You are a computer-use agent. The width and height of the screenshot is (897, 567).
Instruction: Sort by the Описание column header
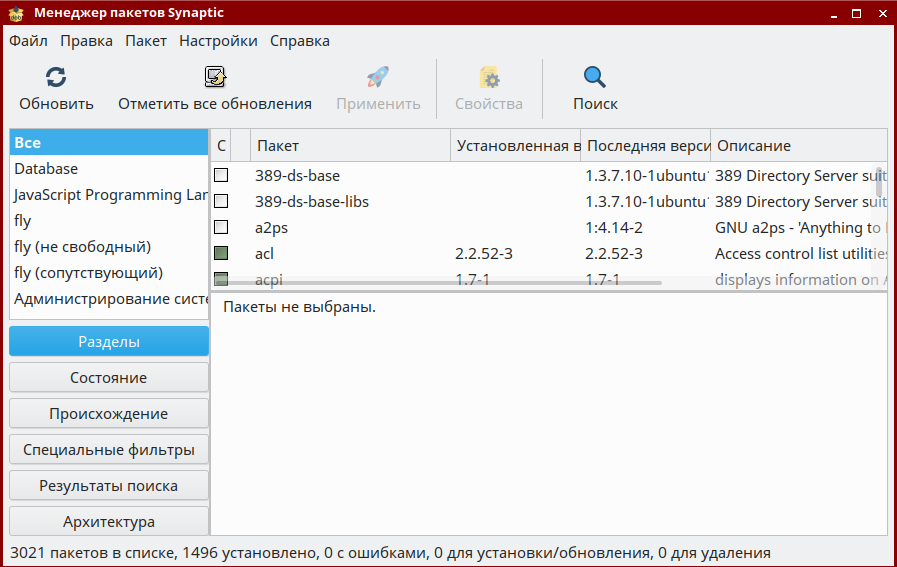[x=799, y=146]
